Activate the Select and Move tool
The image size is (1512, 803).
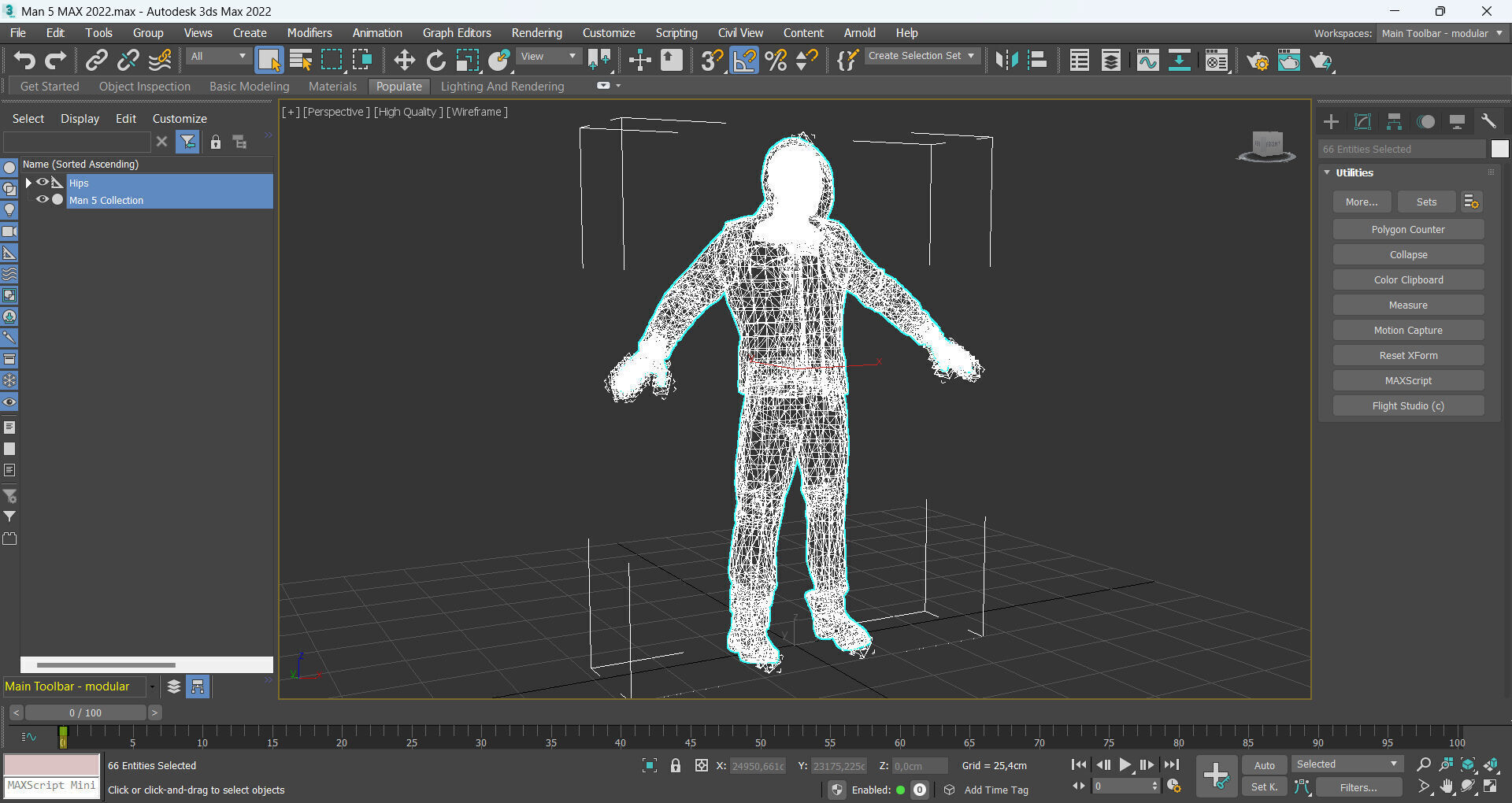pyautogui.click(x=404, y=60)
